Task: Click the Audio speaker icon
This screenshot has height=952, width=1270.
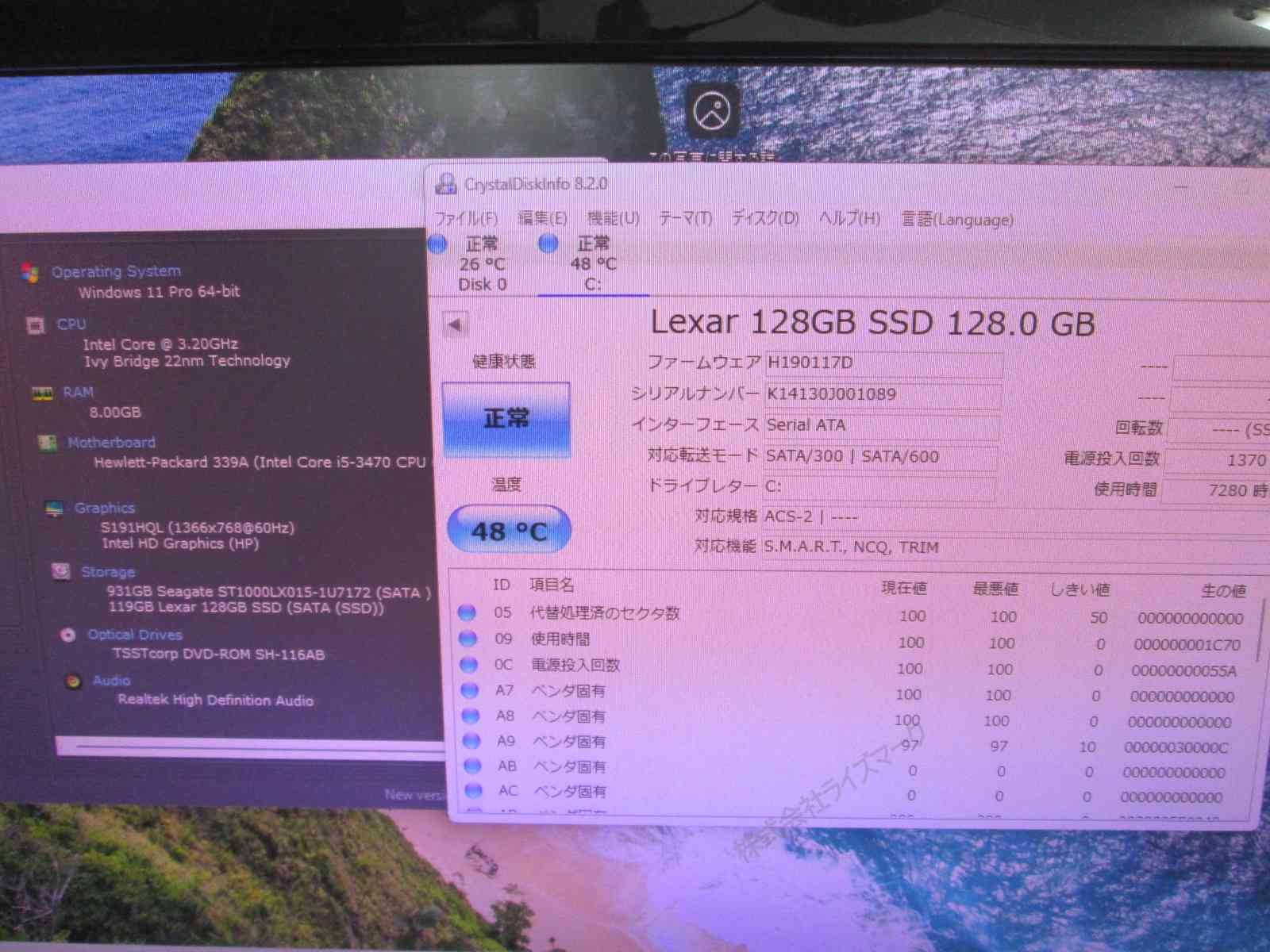Action: pyautogui.click(x=73, y=681)
